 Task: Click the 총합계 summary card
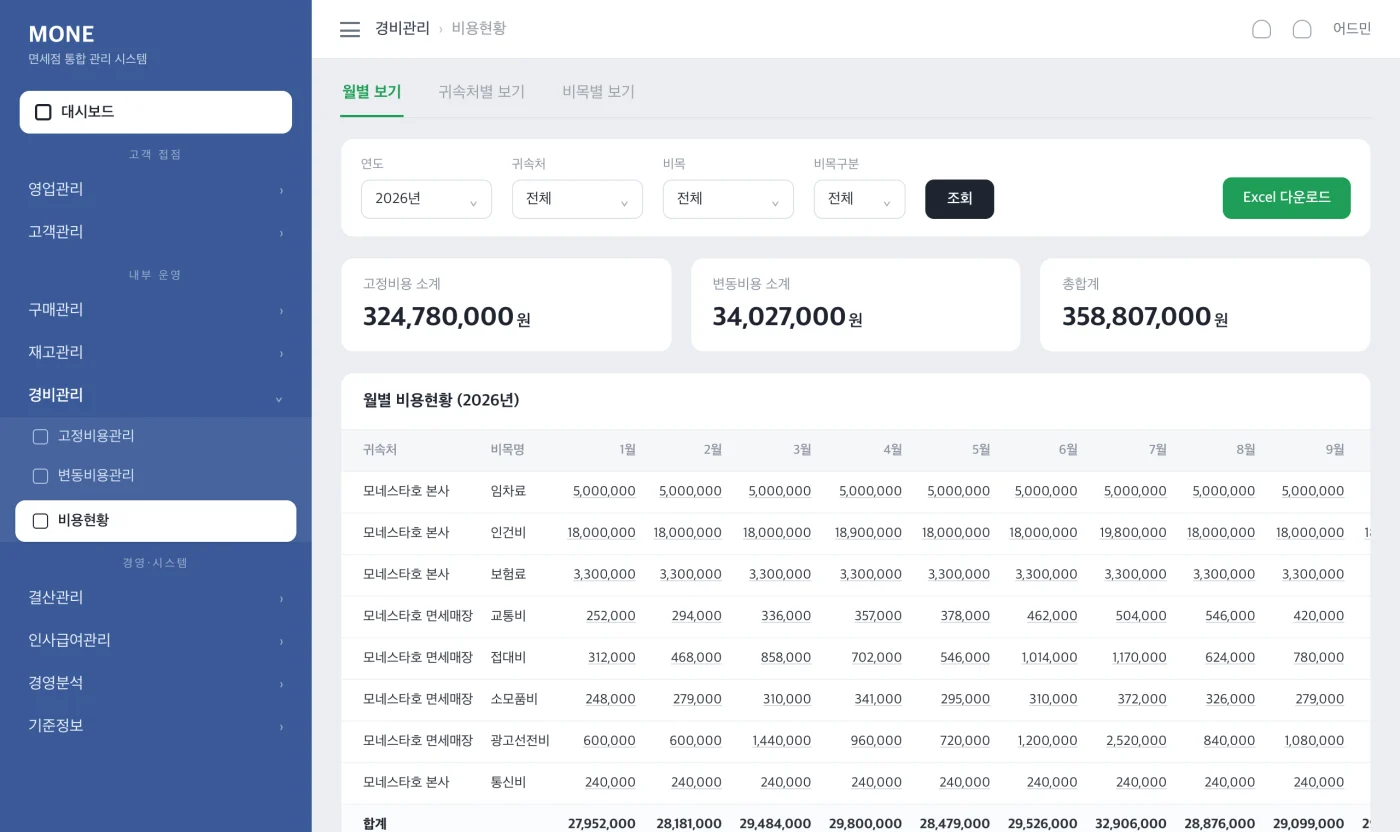pos(1205,305)
